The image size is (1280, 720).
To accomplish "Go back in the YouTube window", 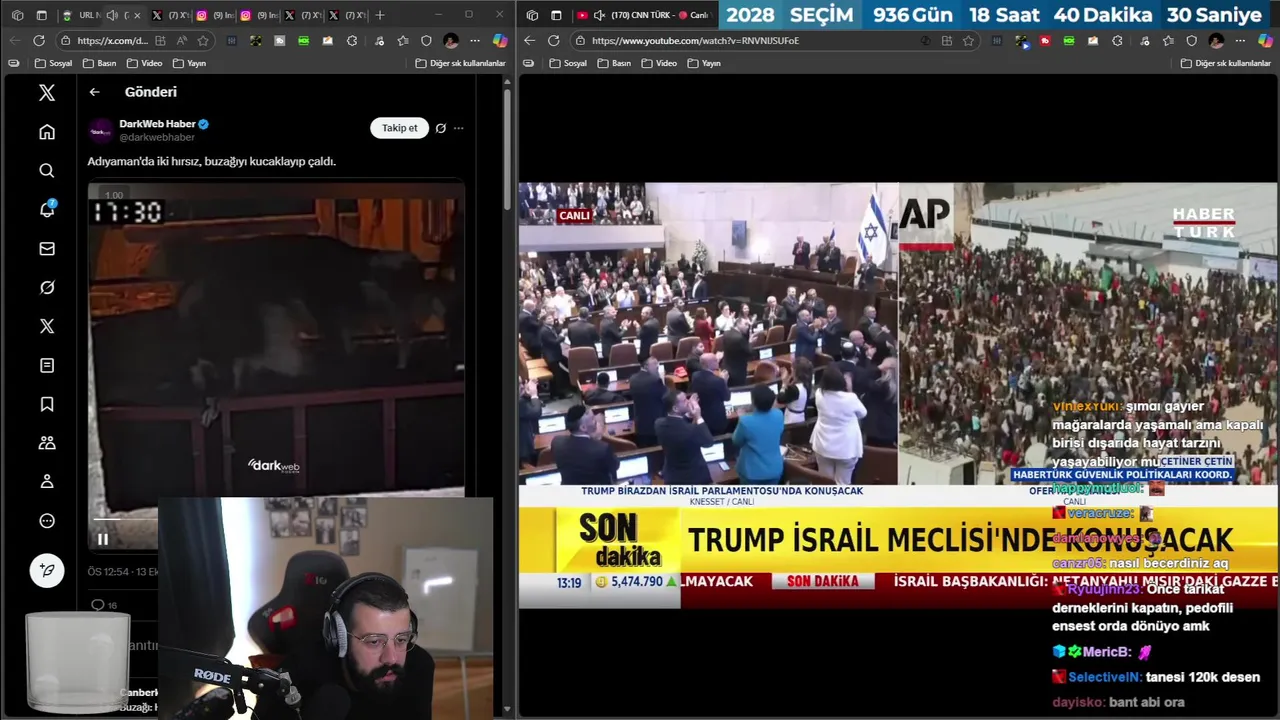I will coord(529,41).
